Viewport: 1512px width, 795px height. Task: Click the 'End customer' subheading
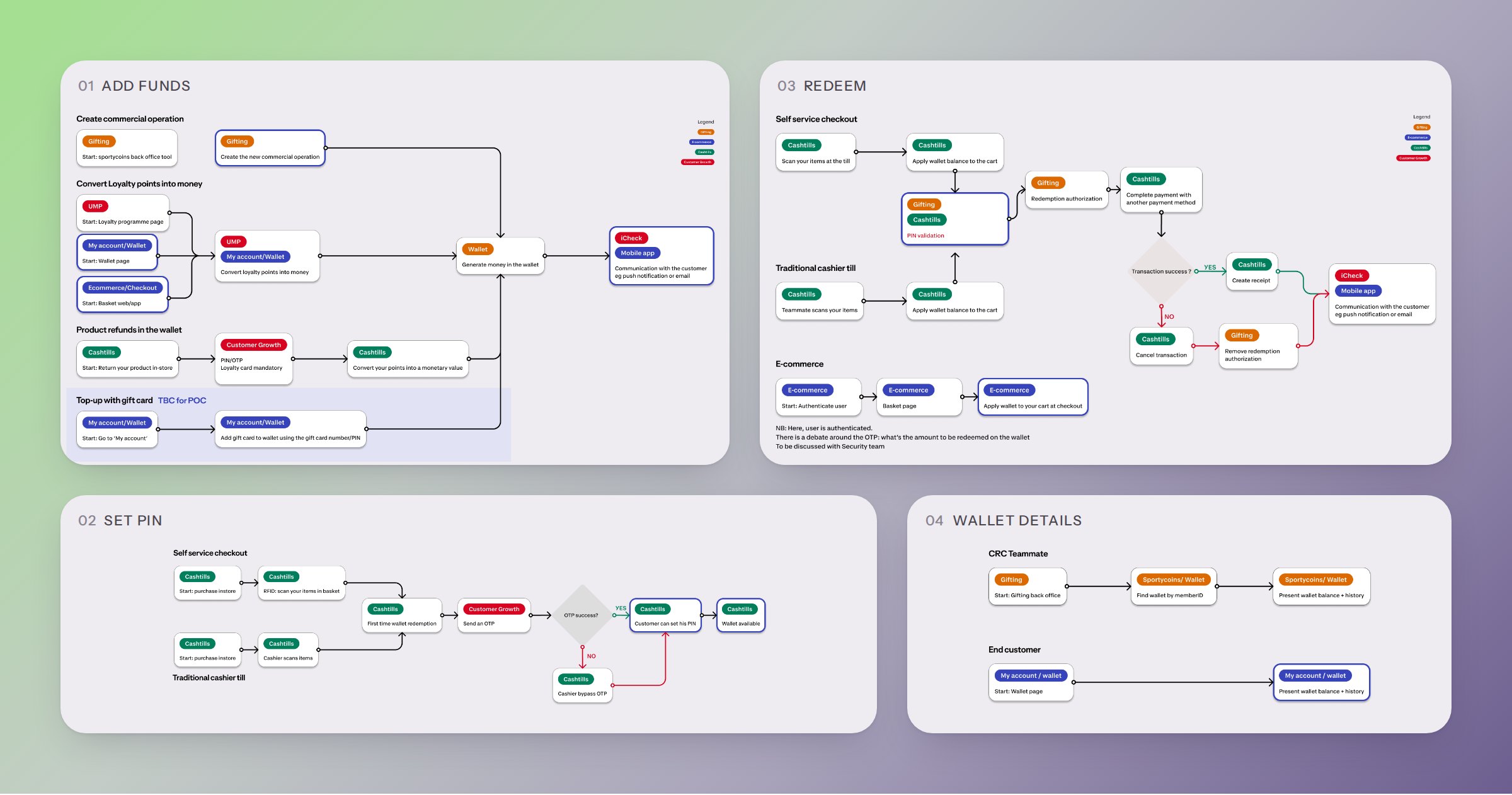(x=1014, y=650)
